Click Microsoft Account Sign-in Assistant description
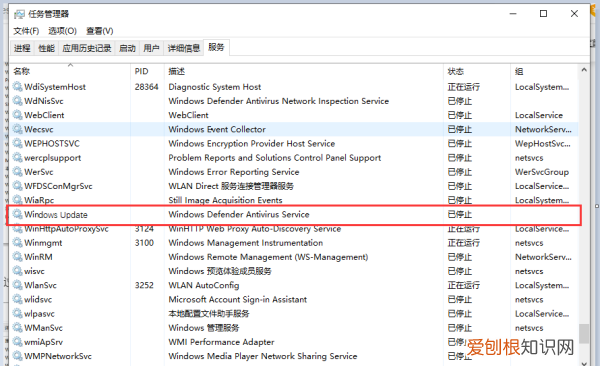 (238, 299)
